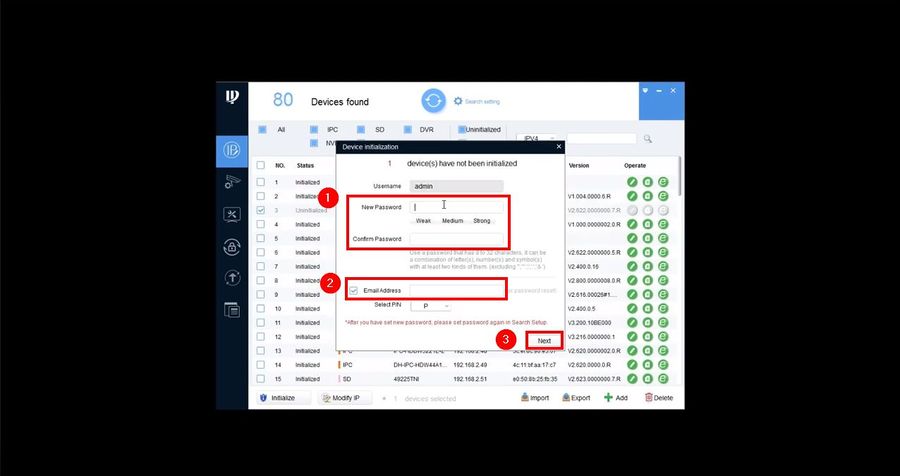Open the window menu dropdown arrow in title bar

click(645, 90)
